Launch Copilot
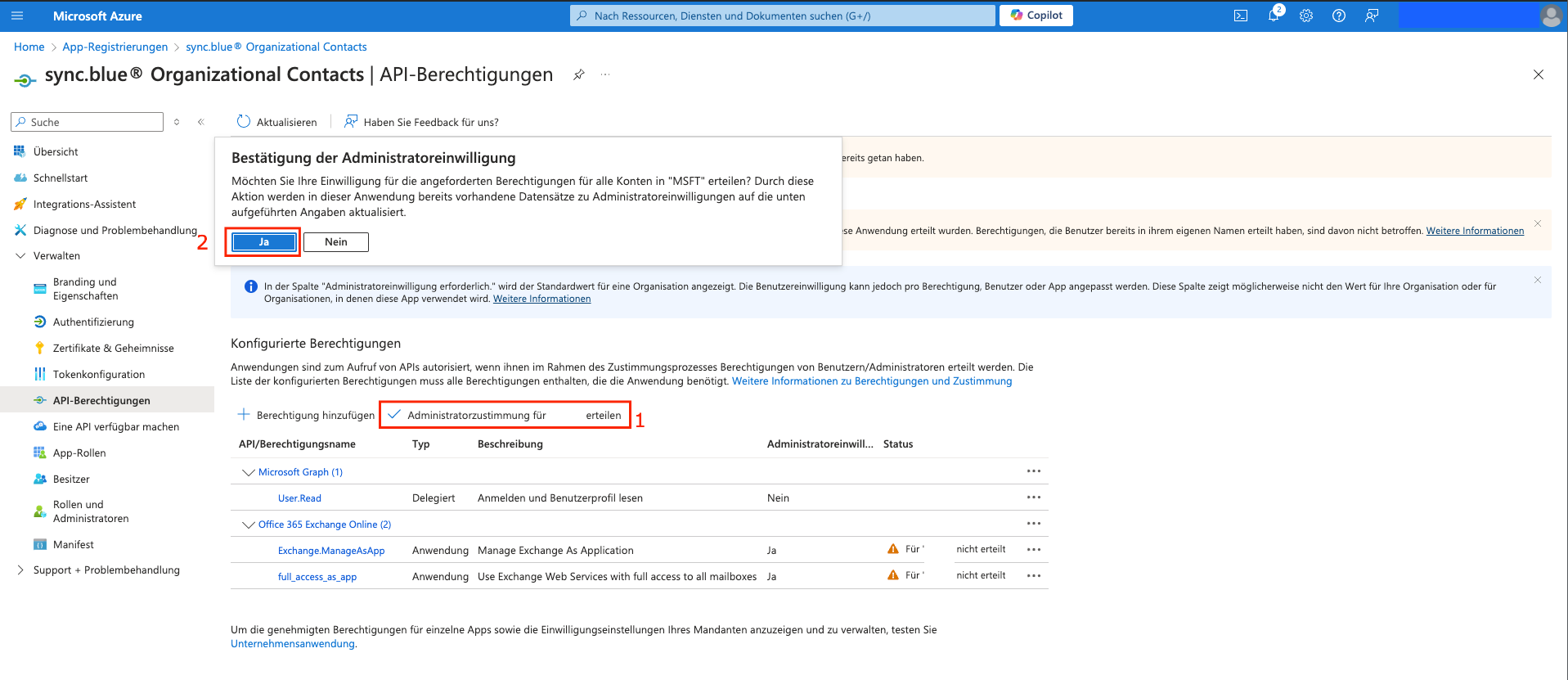 (x=1036, y=16)
